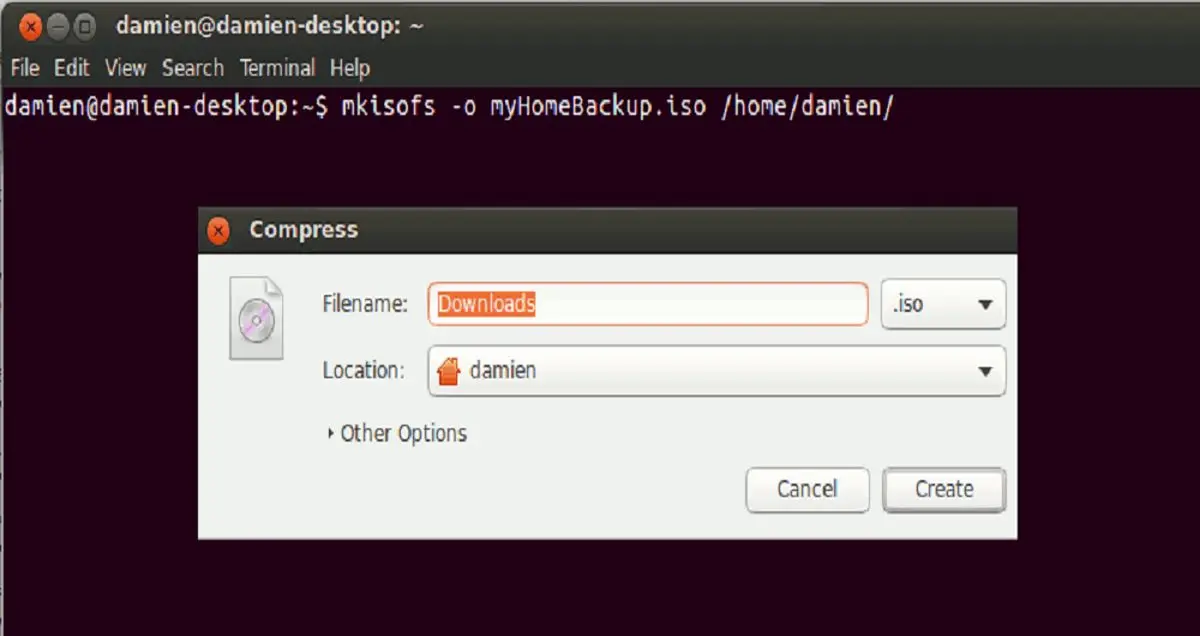The height and width of the screenshot is (636, 1200).
Task: Open the Edit menu
Action: coord(72,68)
